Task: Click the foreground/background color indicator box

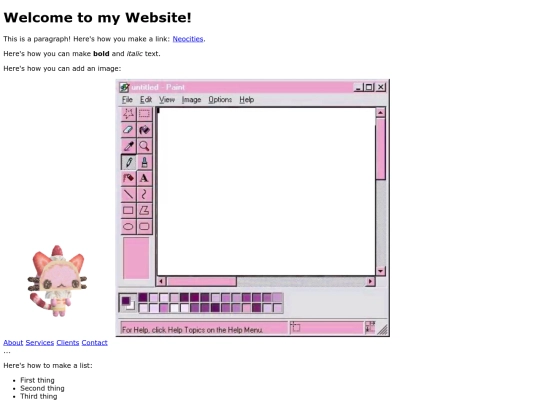Action: pos(128,303)
